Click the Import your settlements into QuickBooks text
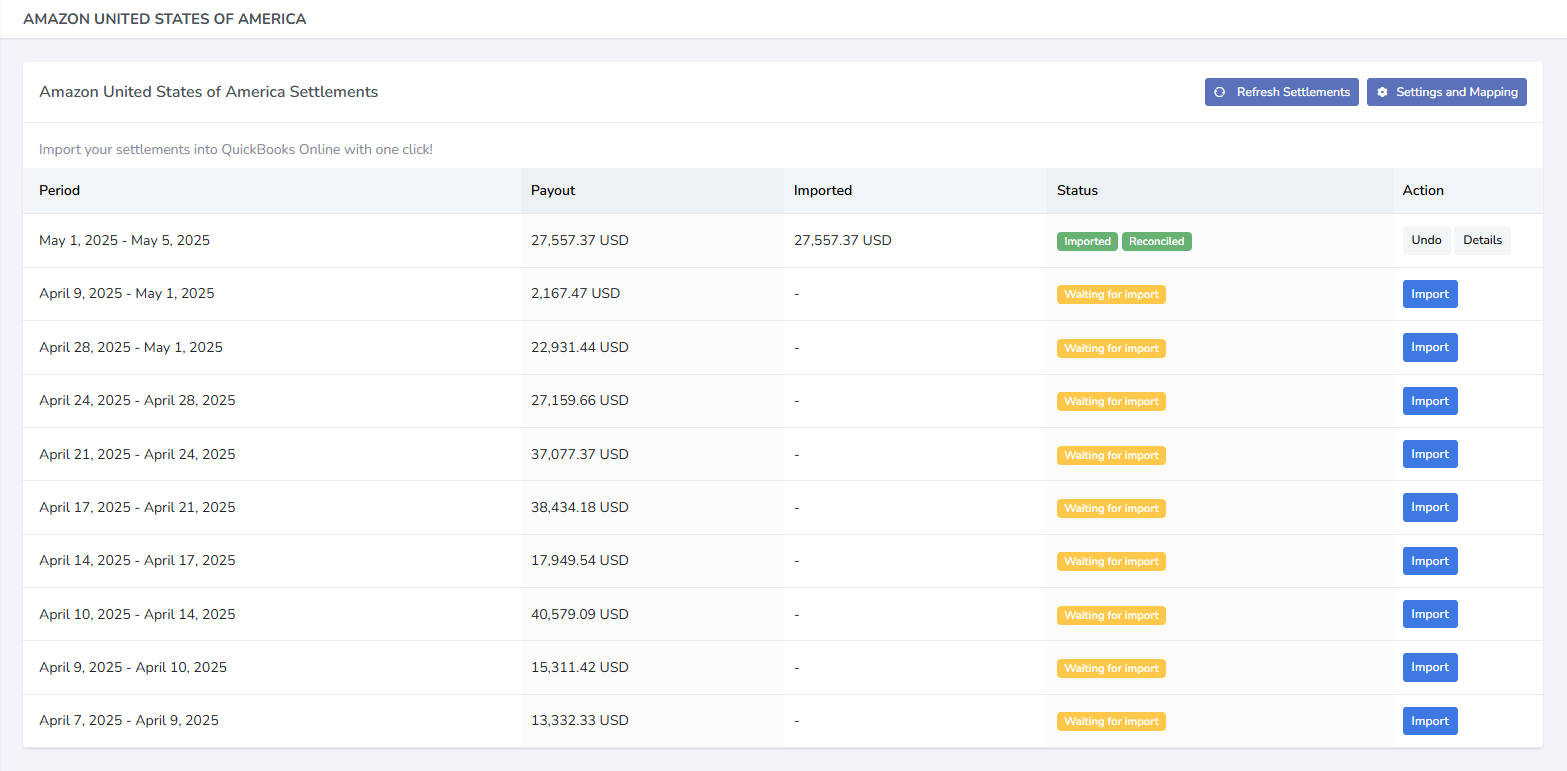Image resolution: width=1567 pixels, height=771 pixels. 236,150
